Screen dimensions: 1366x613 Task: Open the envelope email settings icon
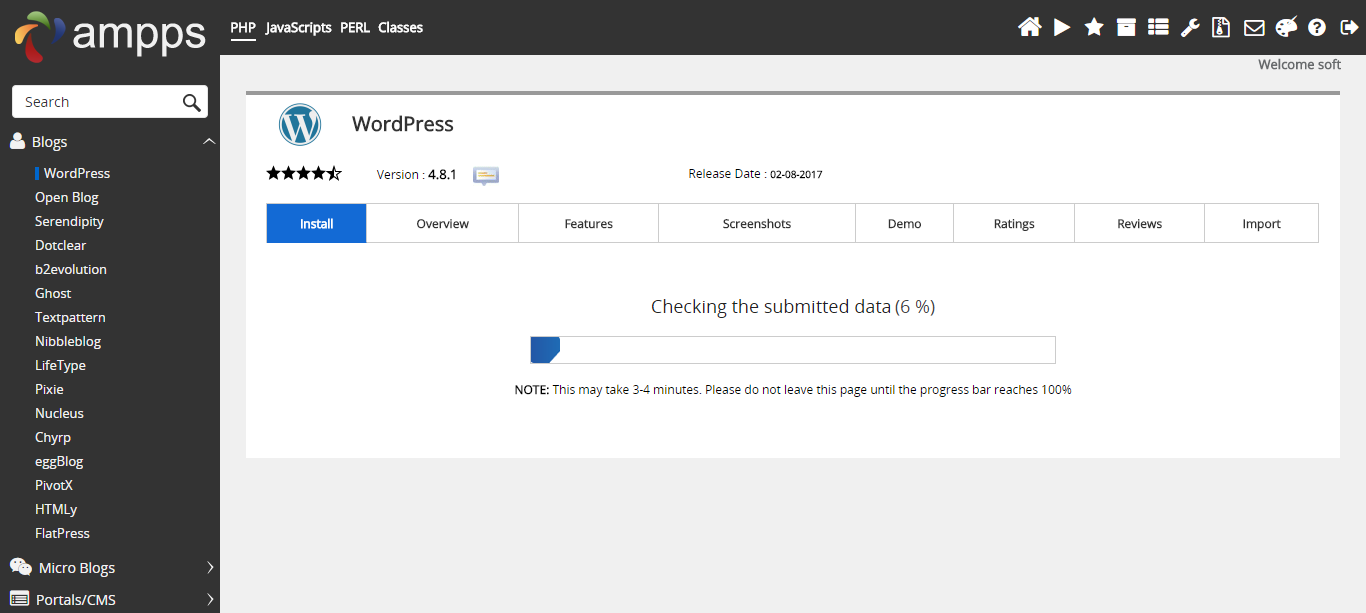point(1254,28)
